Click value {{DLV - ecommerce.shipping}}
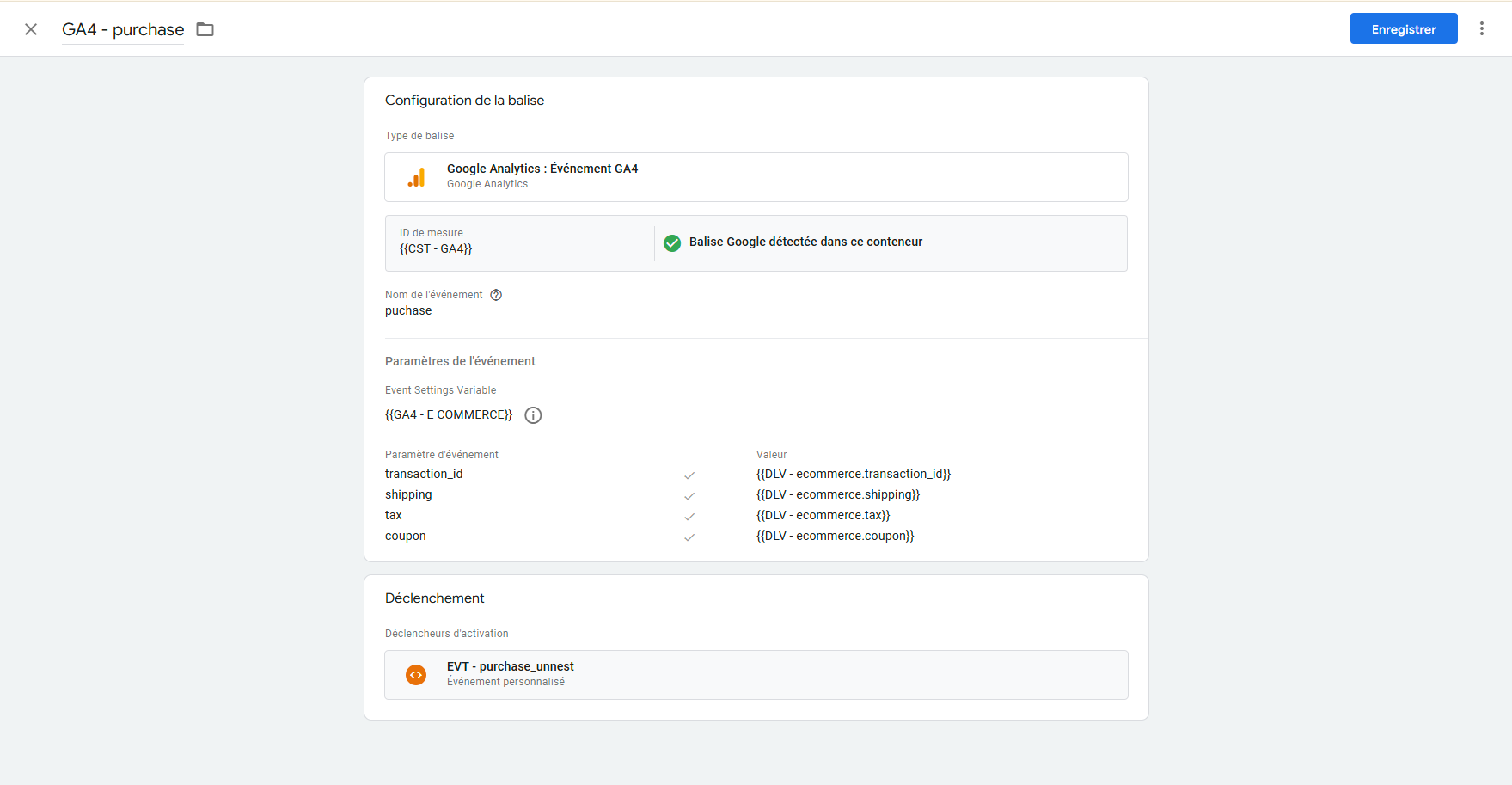The height and width of the screenshot is (785, 1512). coord(838,494)
